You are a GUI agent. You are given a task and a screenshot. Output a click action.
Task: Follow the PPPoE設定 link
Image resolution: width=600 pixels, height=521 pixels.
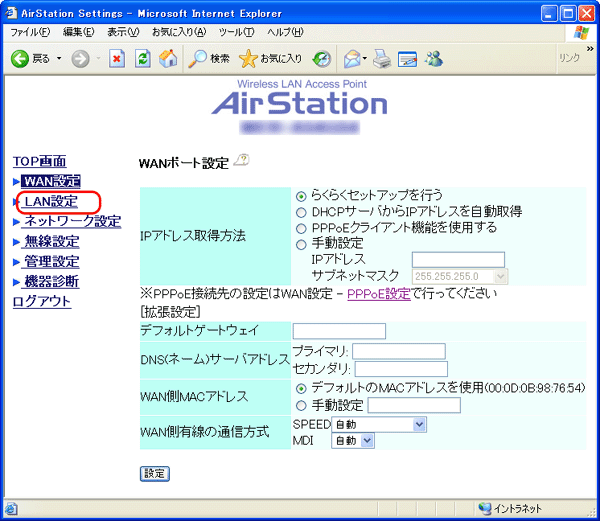coord(379,294)
